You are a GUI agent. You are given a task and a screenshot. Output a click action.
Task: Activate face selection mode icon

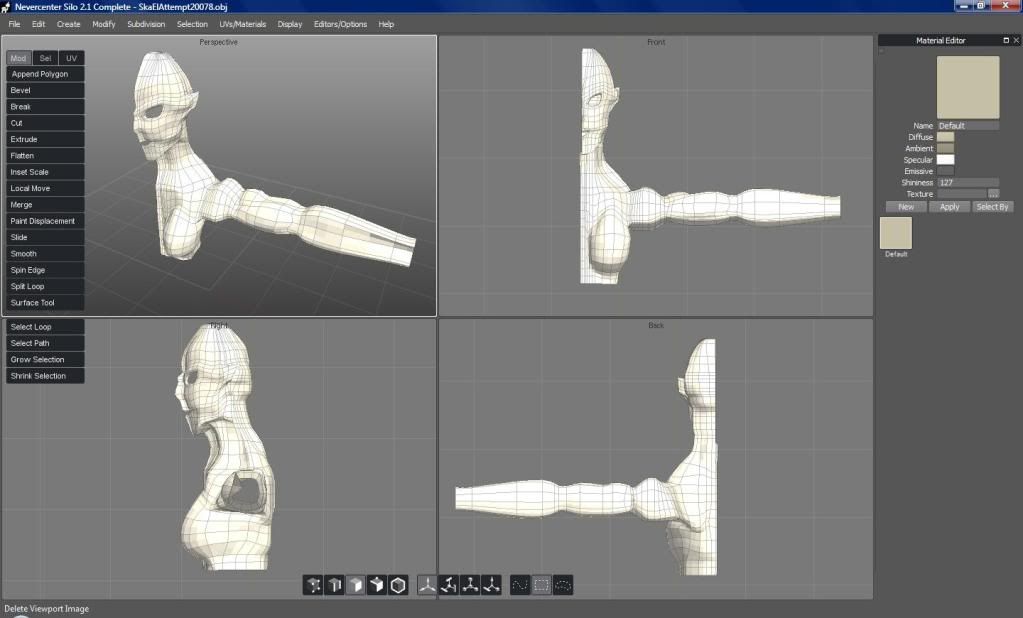355,585
